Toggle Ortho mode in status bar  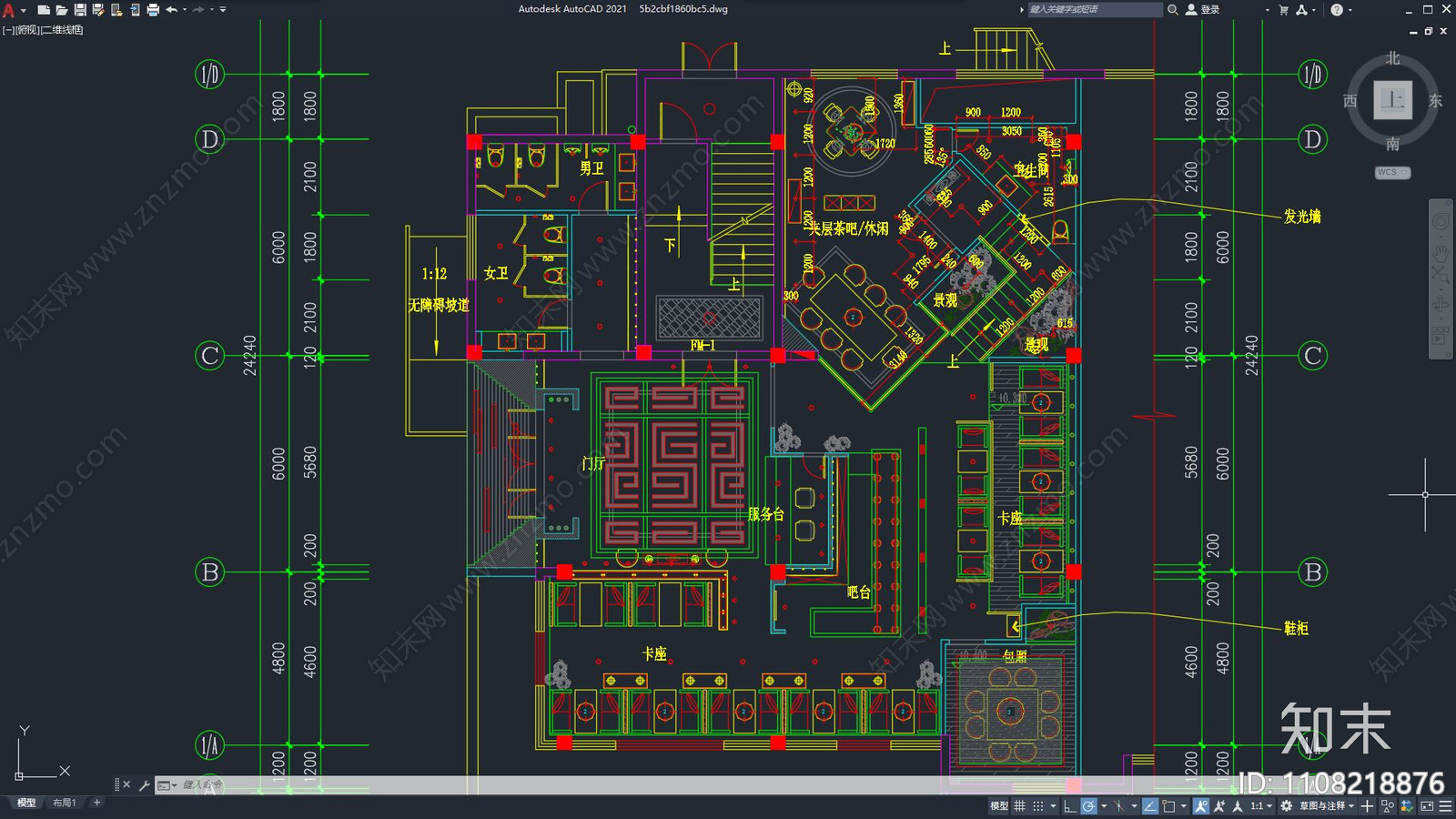point(1070,805)
